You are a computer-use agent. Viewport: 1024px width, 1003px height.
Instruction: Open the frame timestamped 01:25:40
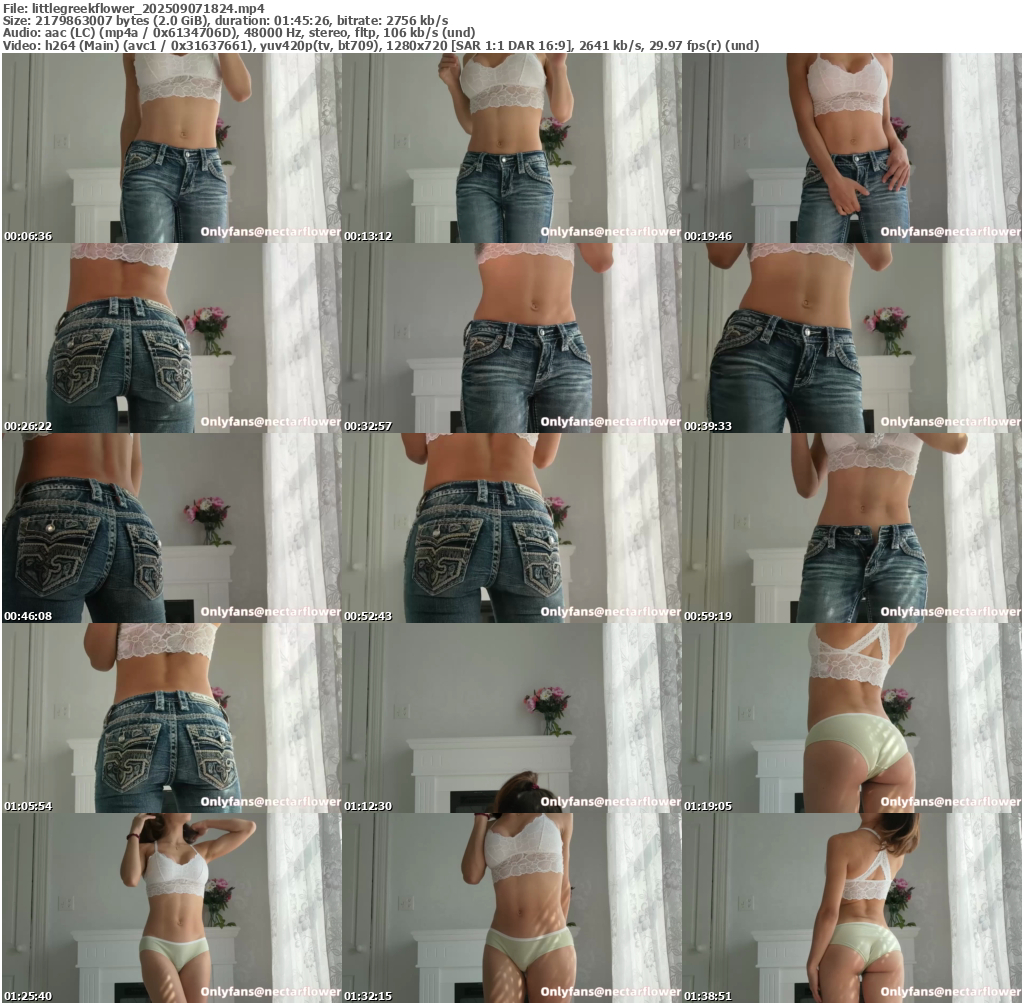[x=171, y=908]
